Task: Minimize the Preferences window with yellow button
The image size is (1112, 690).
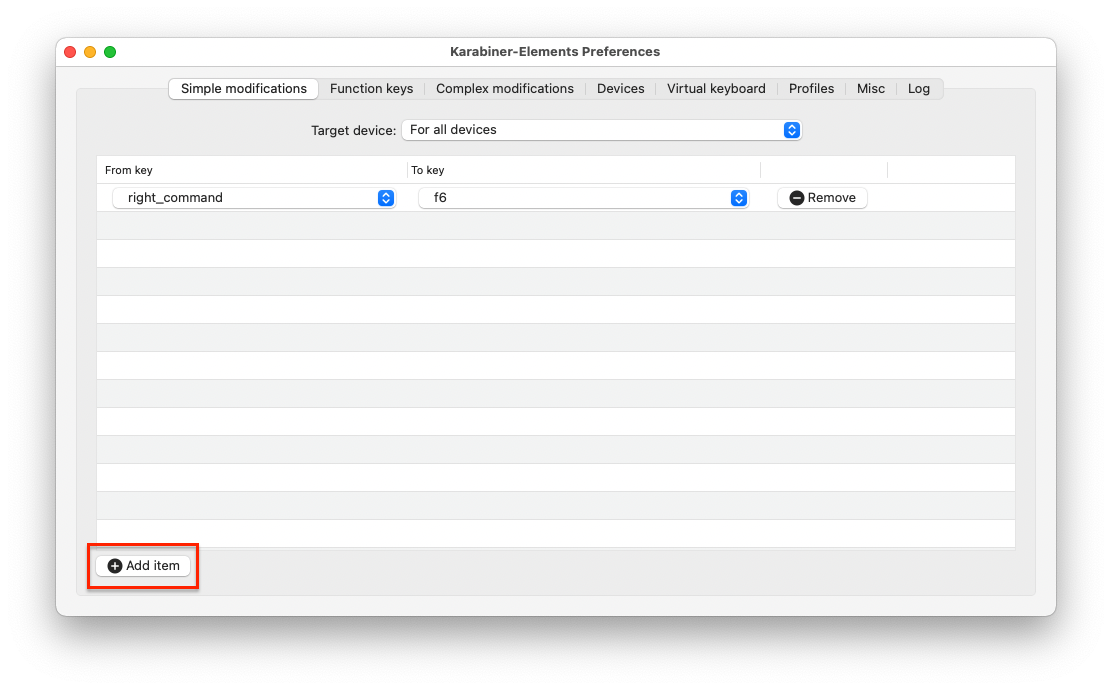Action: pyautogui.click(x=90, y=52)
